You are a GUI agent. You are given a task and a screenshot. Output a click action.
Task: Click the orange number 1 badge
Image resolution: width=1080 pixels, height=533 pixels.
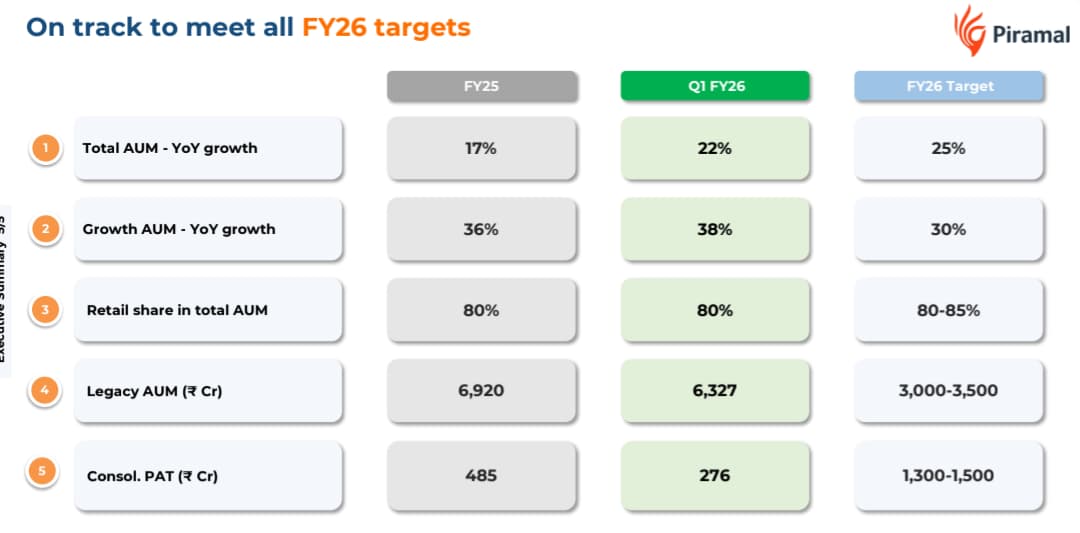coord(45,148)
